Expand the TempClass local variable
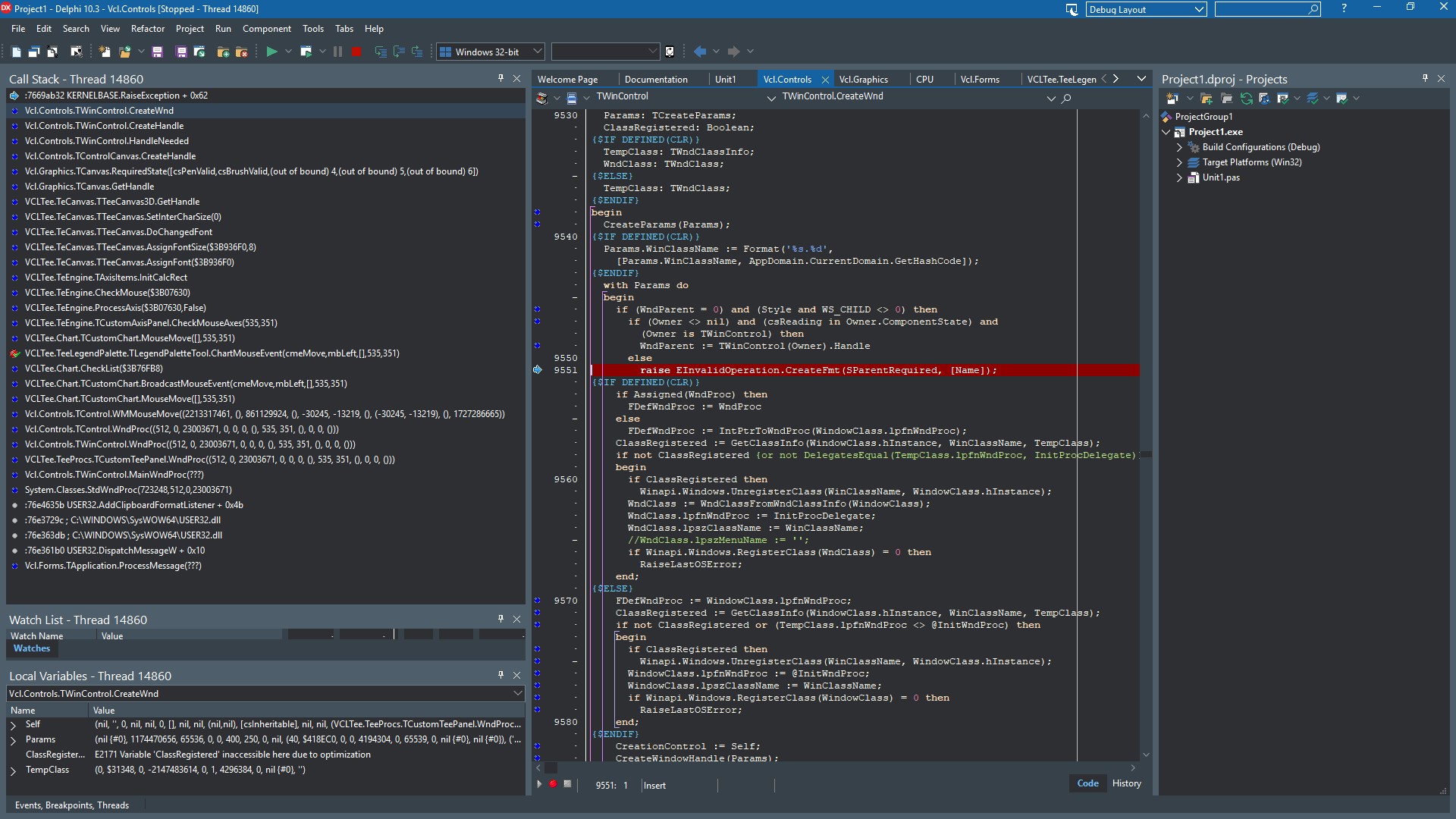Viewport: 1456px width, 819px height. (14, 770)
